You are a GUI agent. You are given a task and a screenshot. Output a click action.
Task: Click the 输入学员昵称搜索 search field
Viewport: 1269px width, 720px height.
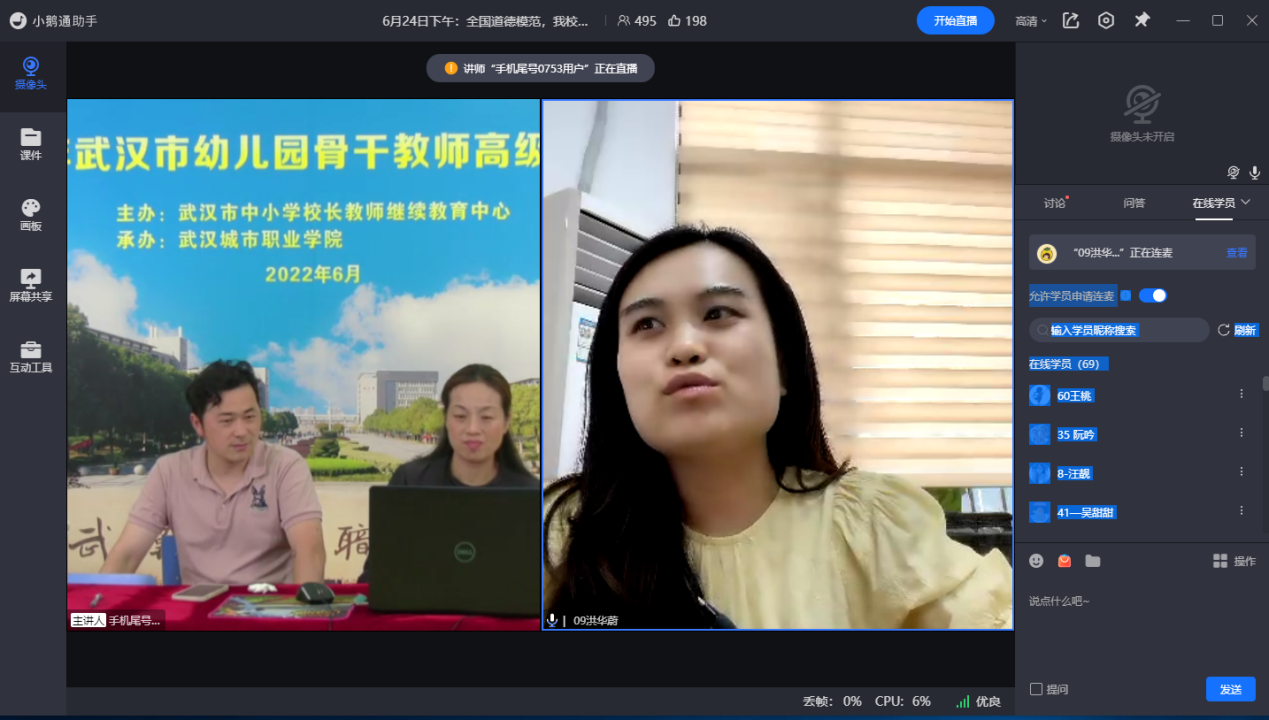[x=1120, y=330]
